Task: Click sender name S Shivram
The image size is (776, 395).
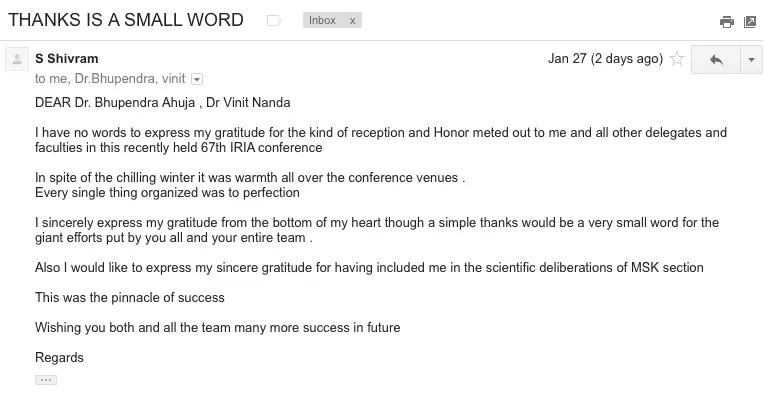Action: click(x=67, y=58)
